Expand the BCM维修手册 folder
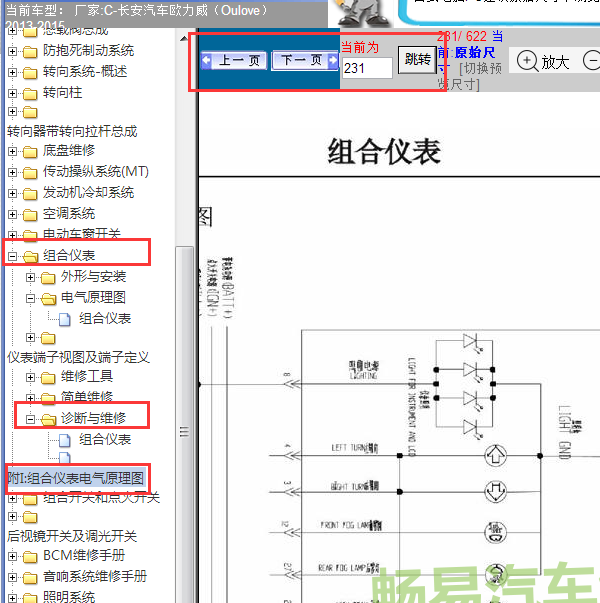The height and width of the screenshot is (603, 600). (x=12, y=556)
